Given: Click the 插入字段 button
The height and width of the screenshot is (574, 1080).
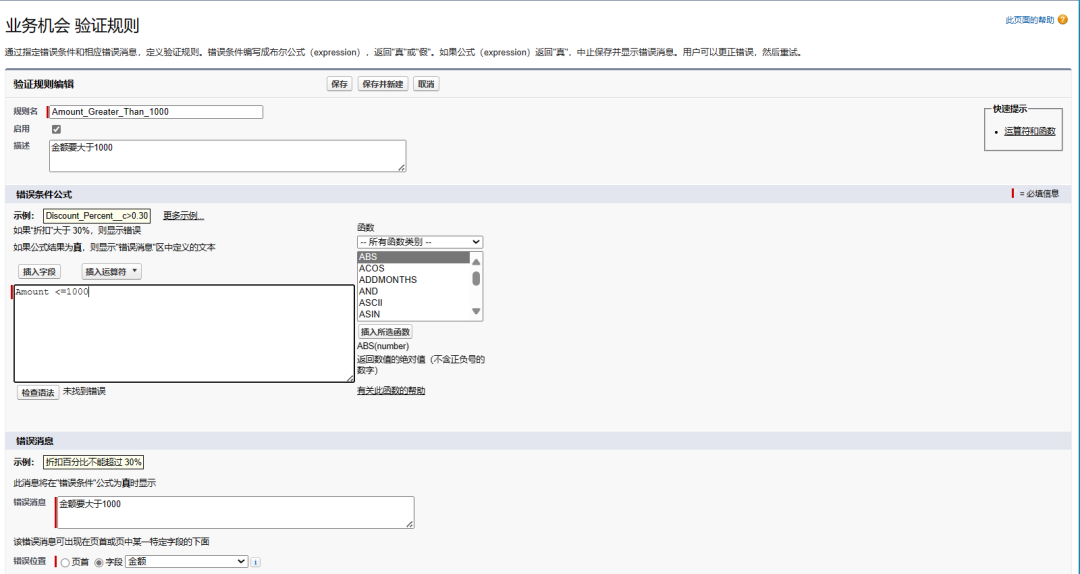Looking at the screenshot, I should [39, 271].
